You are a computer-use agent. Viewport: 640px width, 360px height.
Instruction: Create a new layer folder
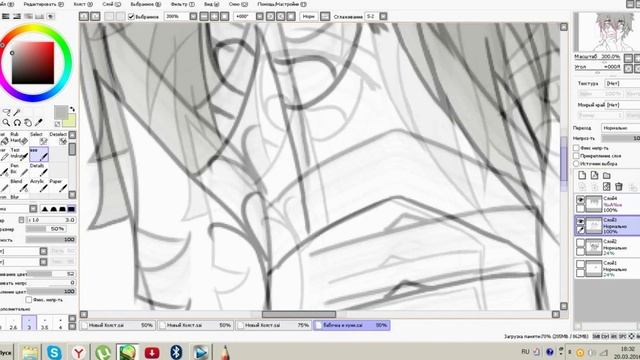(x=607, y=176)
